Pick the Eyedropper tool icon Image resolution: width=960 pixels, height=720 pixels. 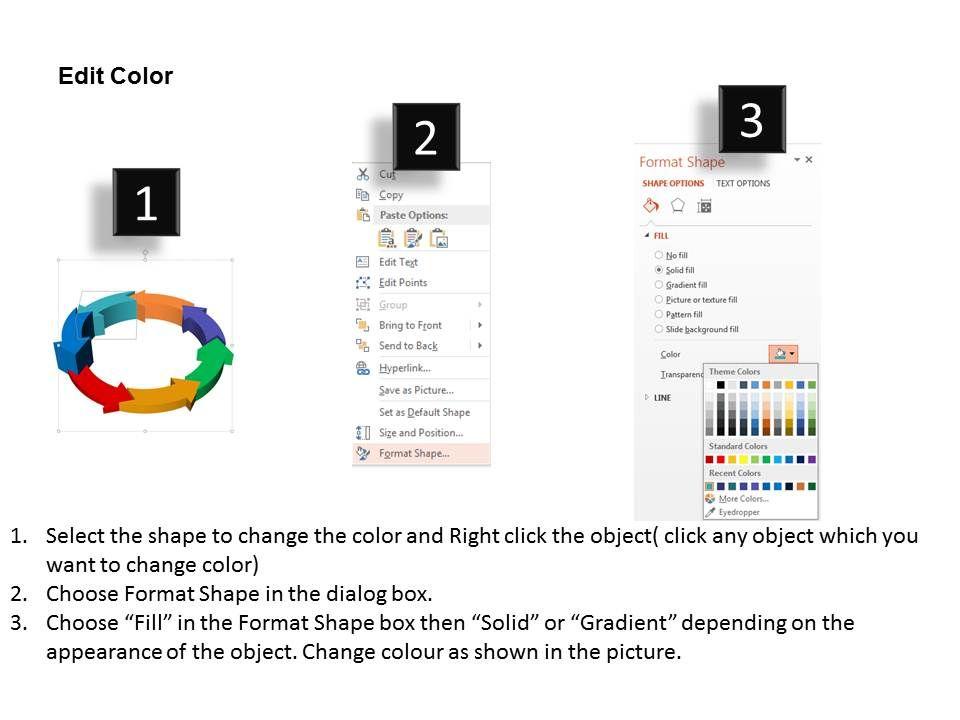[710, 512]
